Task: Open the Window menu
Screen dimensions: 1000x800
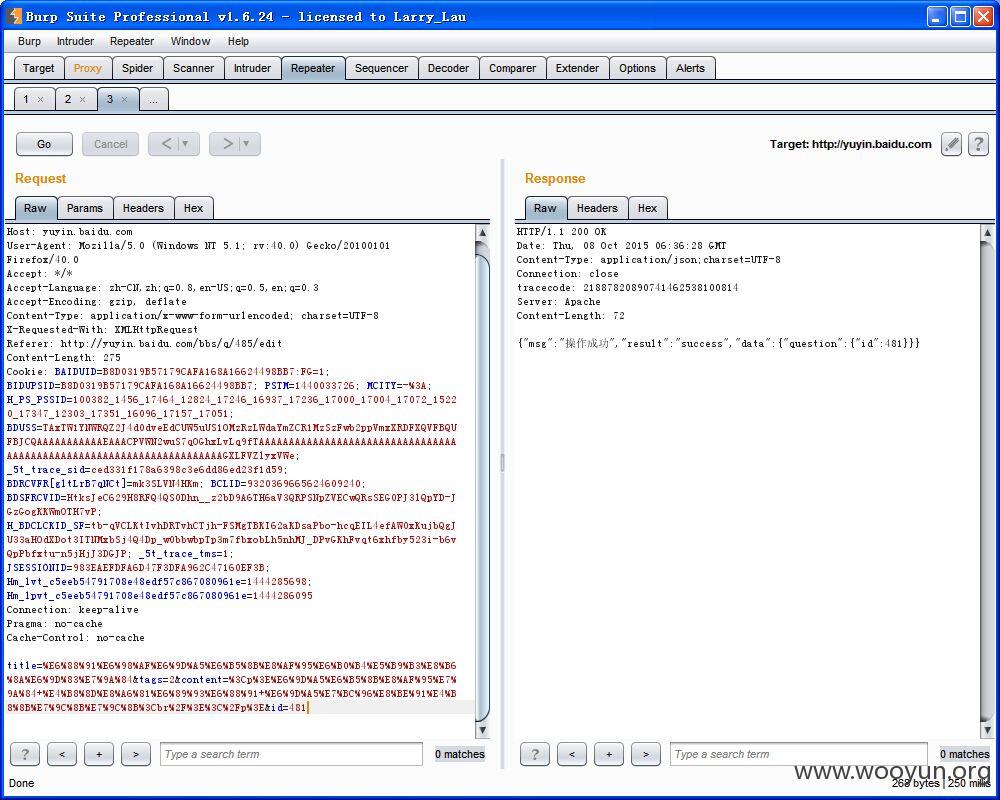Action: coord(190,41)
